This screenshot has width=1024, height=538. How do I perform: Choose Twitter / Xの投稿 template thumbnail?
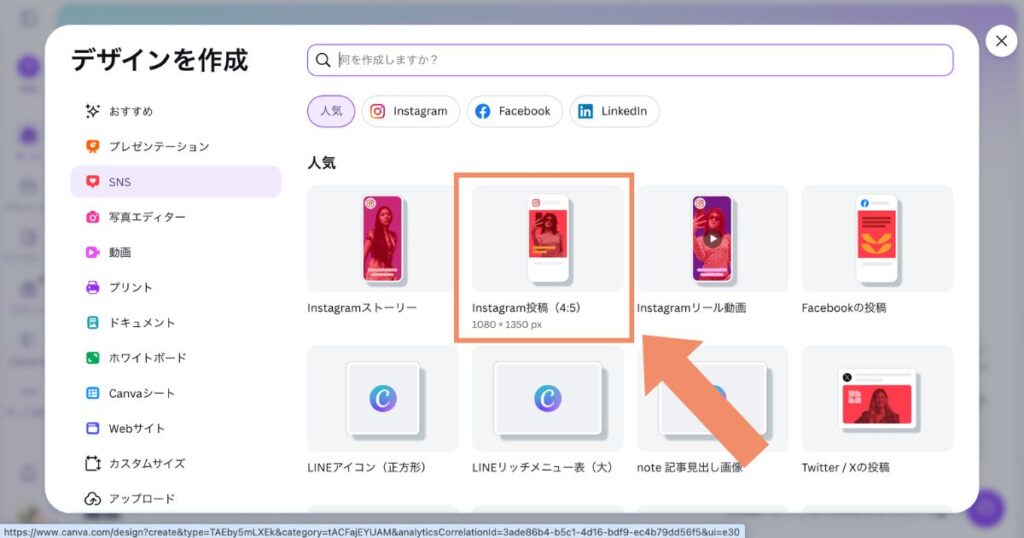tap(877, 398)
